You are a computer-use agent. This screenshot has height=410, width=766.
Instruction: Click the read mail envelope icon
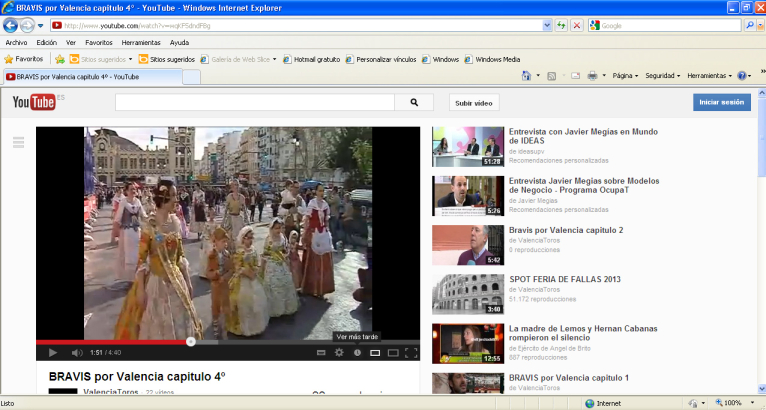click(575, 76)
